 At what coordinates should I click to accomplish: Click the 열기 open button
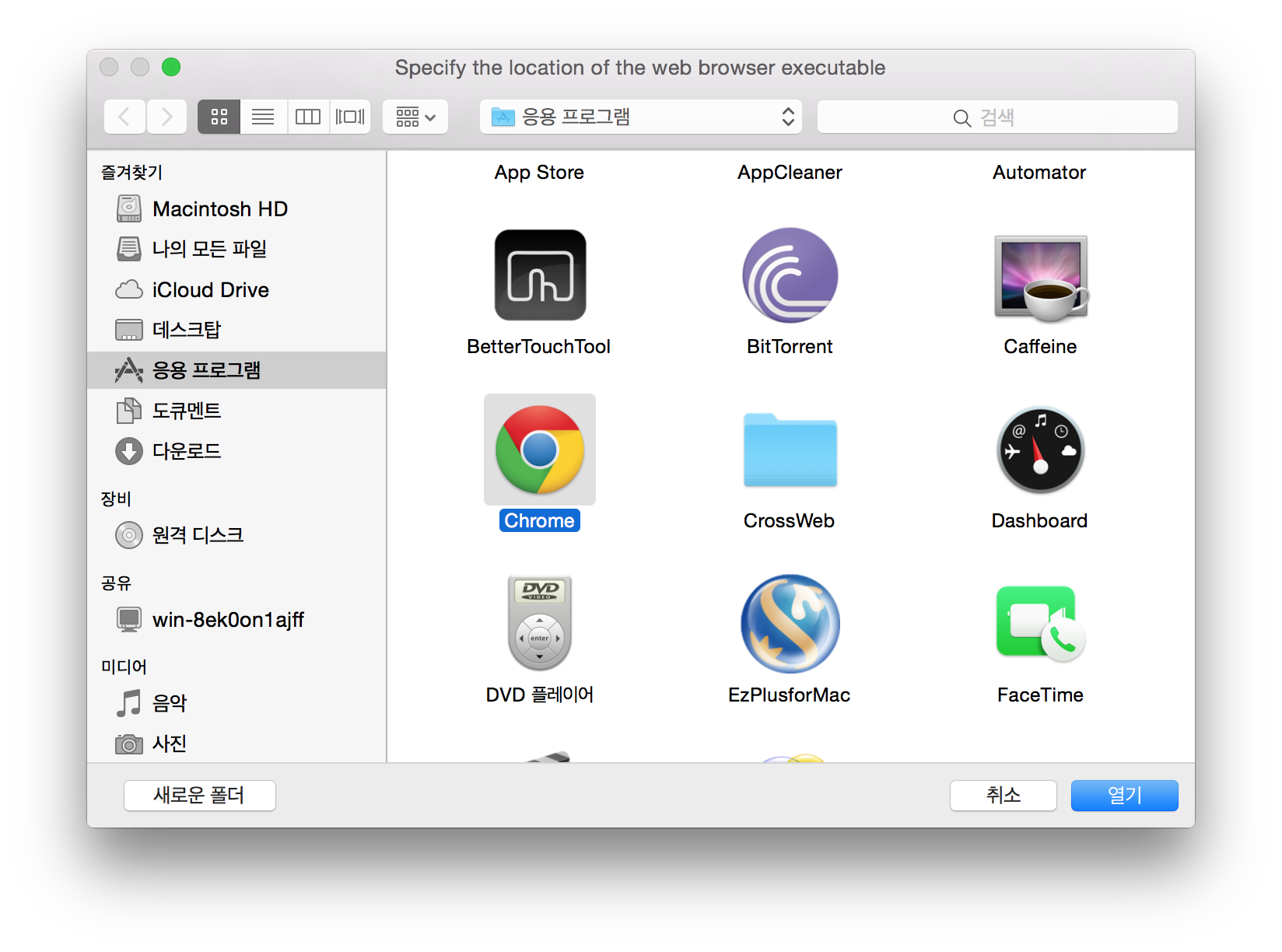coord(1125,795)
